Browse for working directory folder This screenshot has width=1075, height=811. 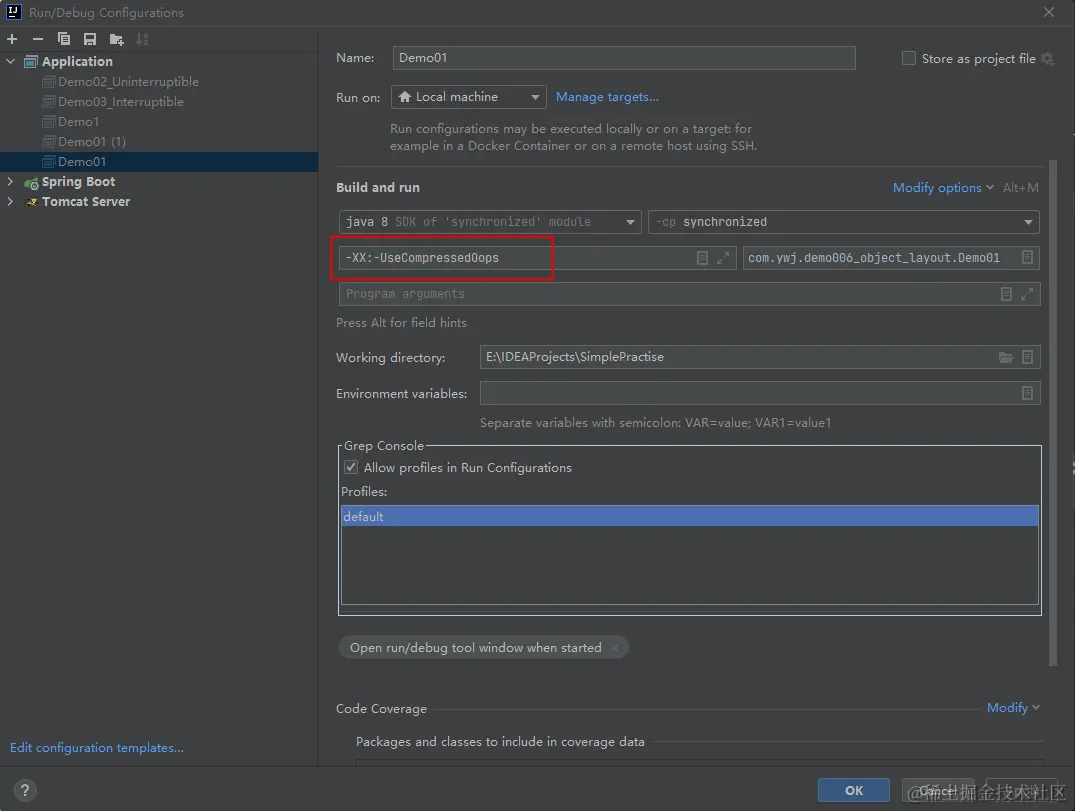pos(1006,357)
